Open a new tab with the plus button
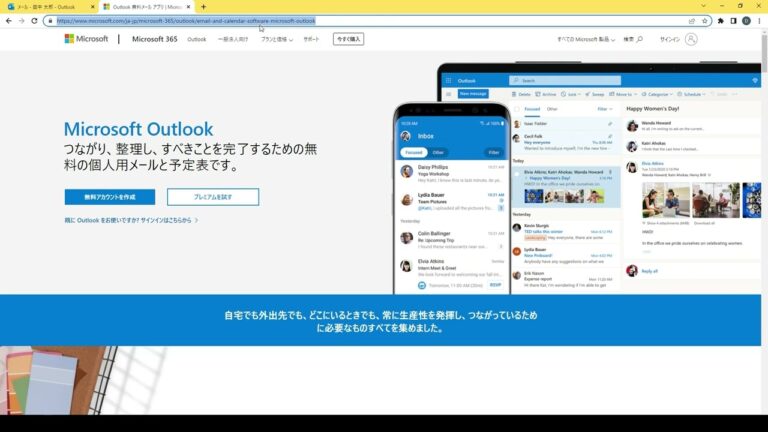This screenshot has height=432, width=768. (203, 7)
